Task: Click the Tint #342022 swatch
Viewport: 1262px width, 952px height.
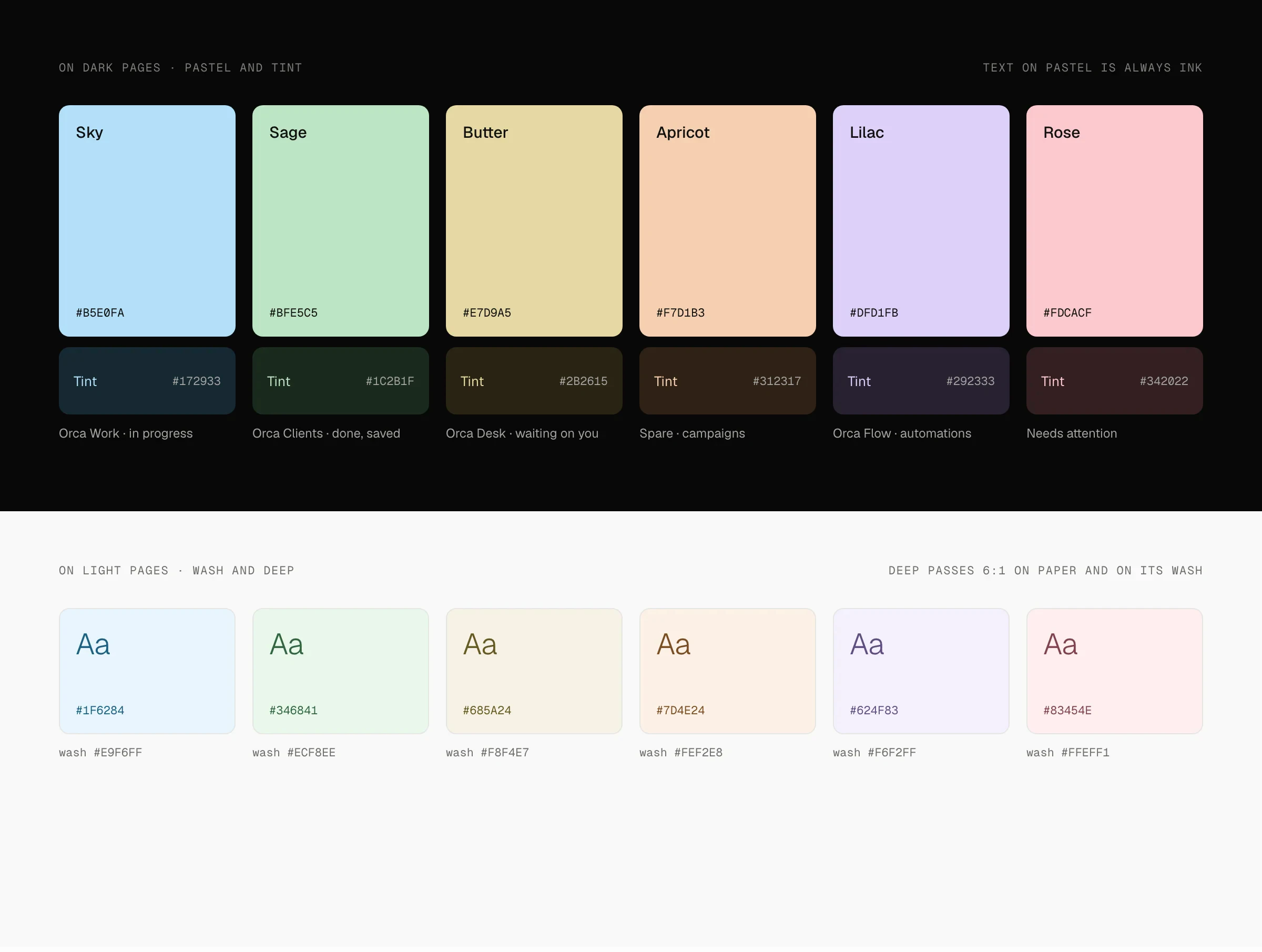Action: pos(1114,381)
